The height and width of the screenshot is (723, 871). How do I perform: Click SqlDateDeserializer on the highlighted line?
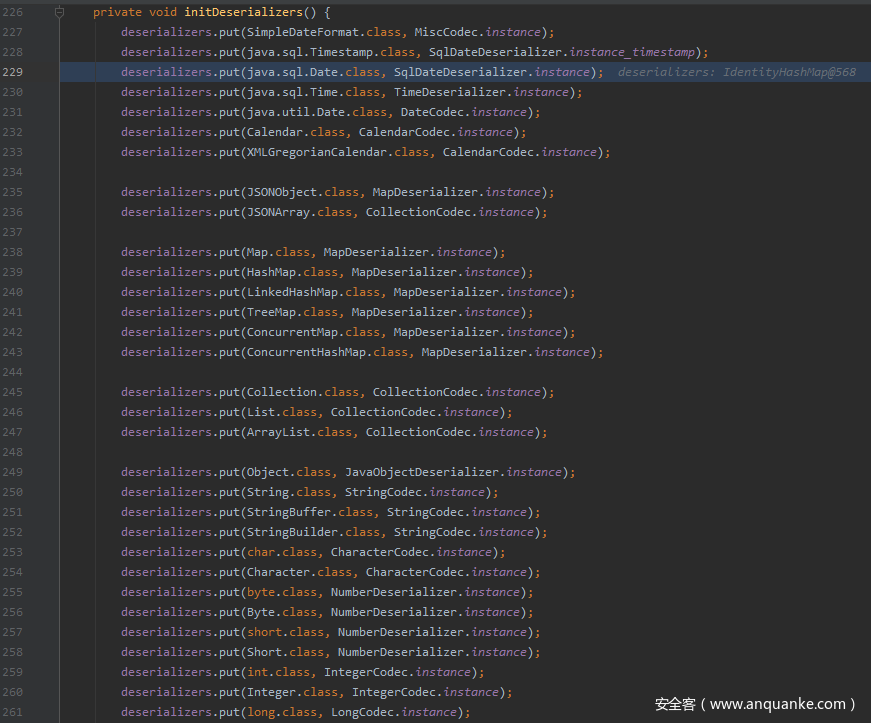coord(458,72)
